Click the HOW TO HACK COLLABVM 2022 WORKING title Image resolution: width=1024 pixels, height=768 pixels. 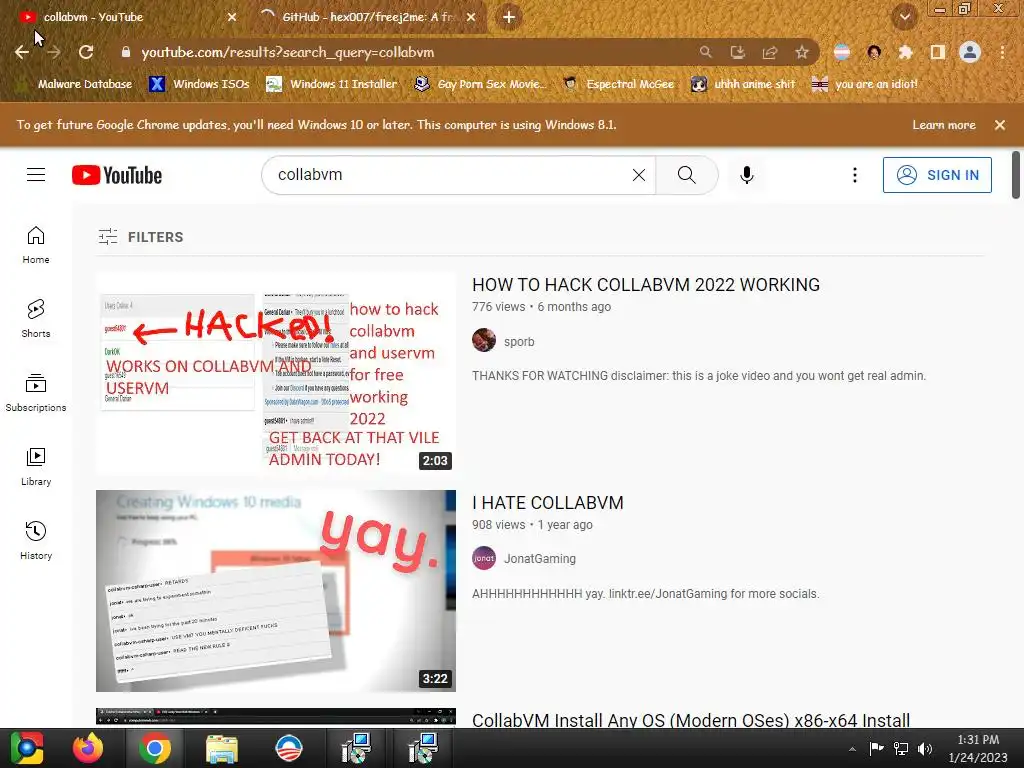click(x=646, y=285)
